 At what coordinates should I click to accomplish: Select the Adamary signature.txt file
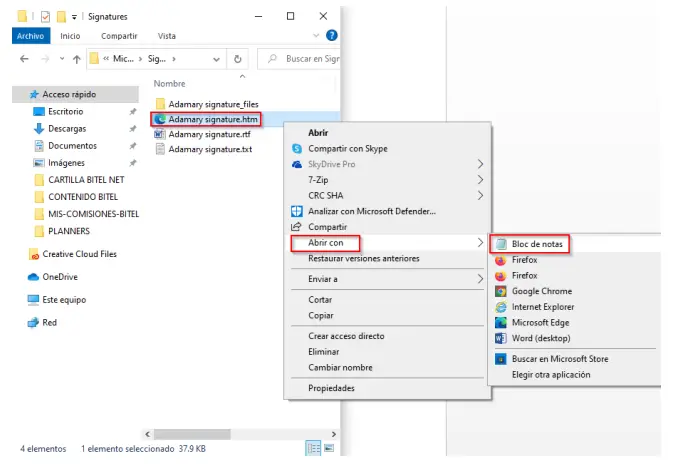coord(210,149)
